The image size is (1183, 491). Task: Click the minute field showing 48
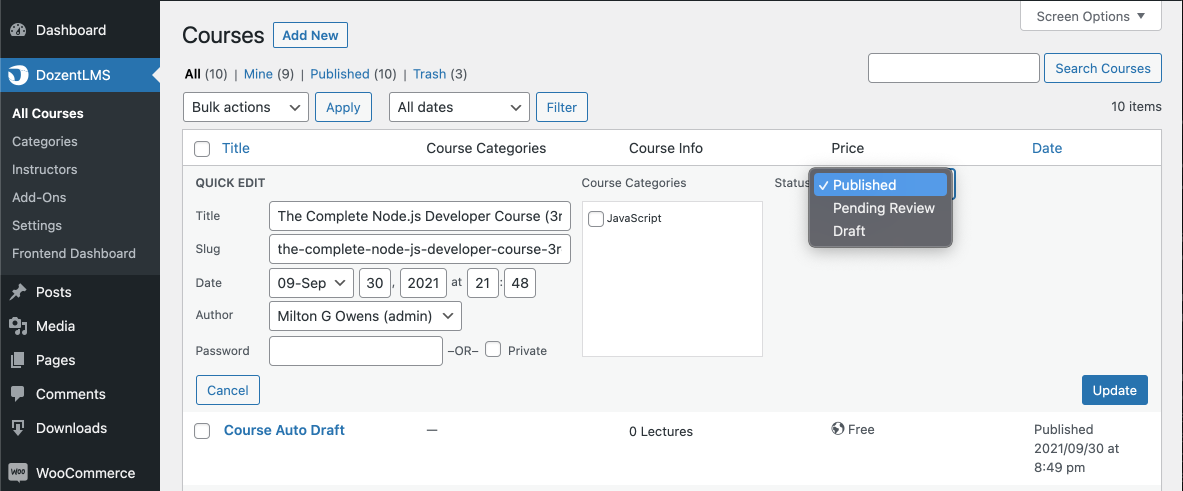click(520, 284)
